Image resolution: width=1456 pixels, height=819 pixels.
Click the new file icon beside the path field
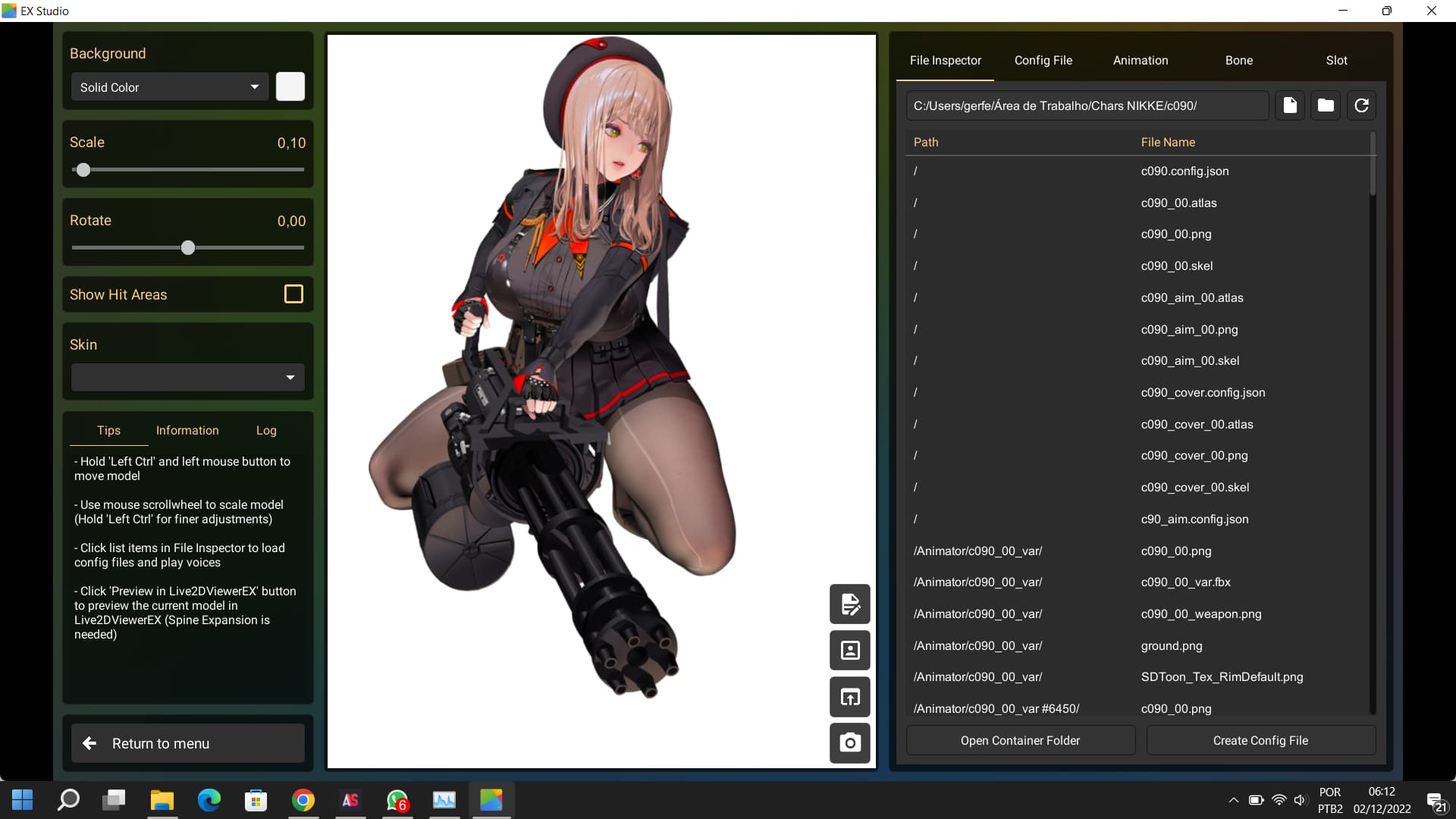[1290, 105]
